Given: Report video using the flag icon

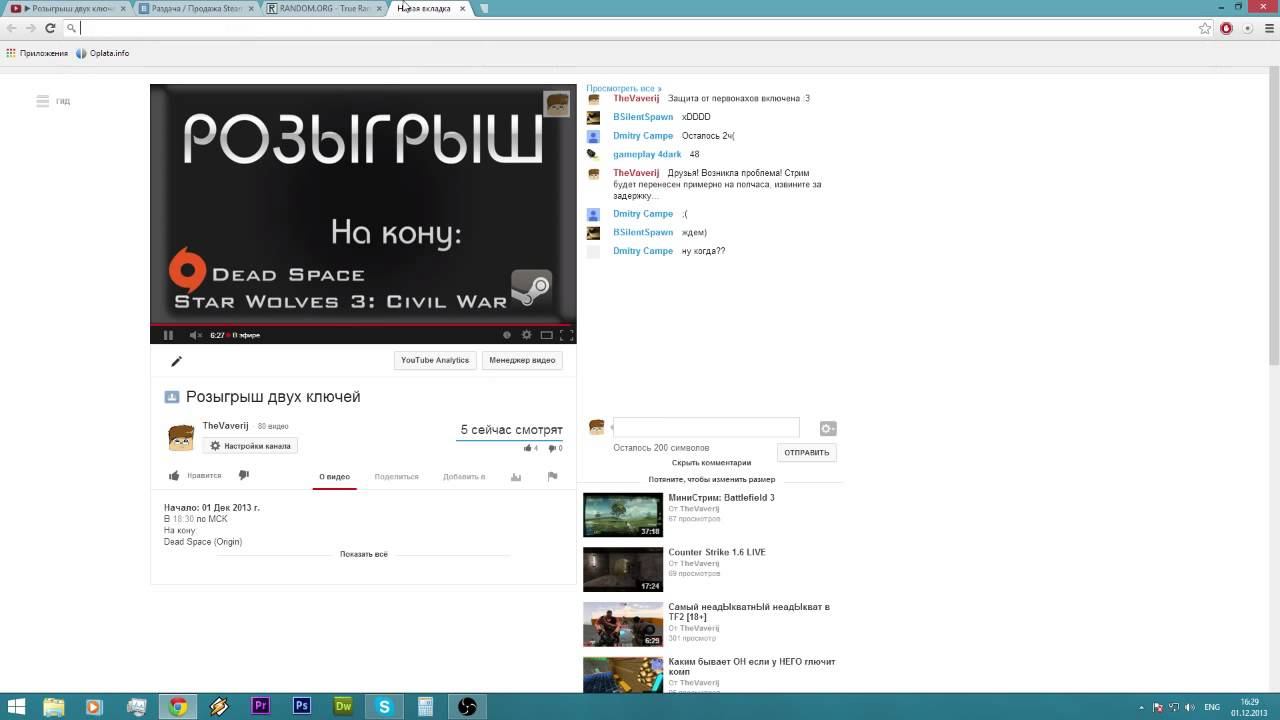Looking at the screenshot, I should coord(552,477).
